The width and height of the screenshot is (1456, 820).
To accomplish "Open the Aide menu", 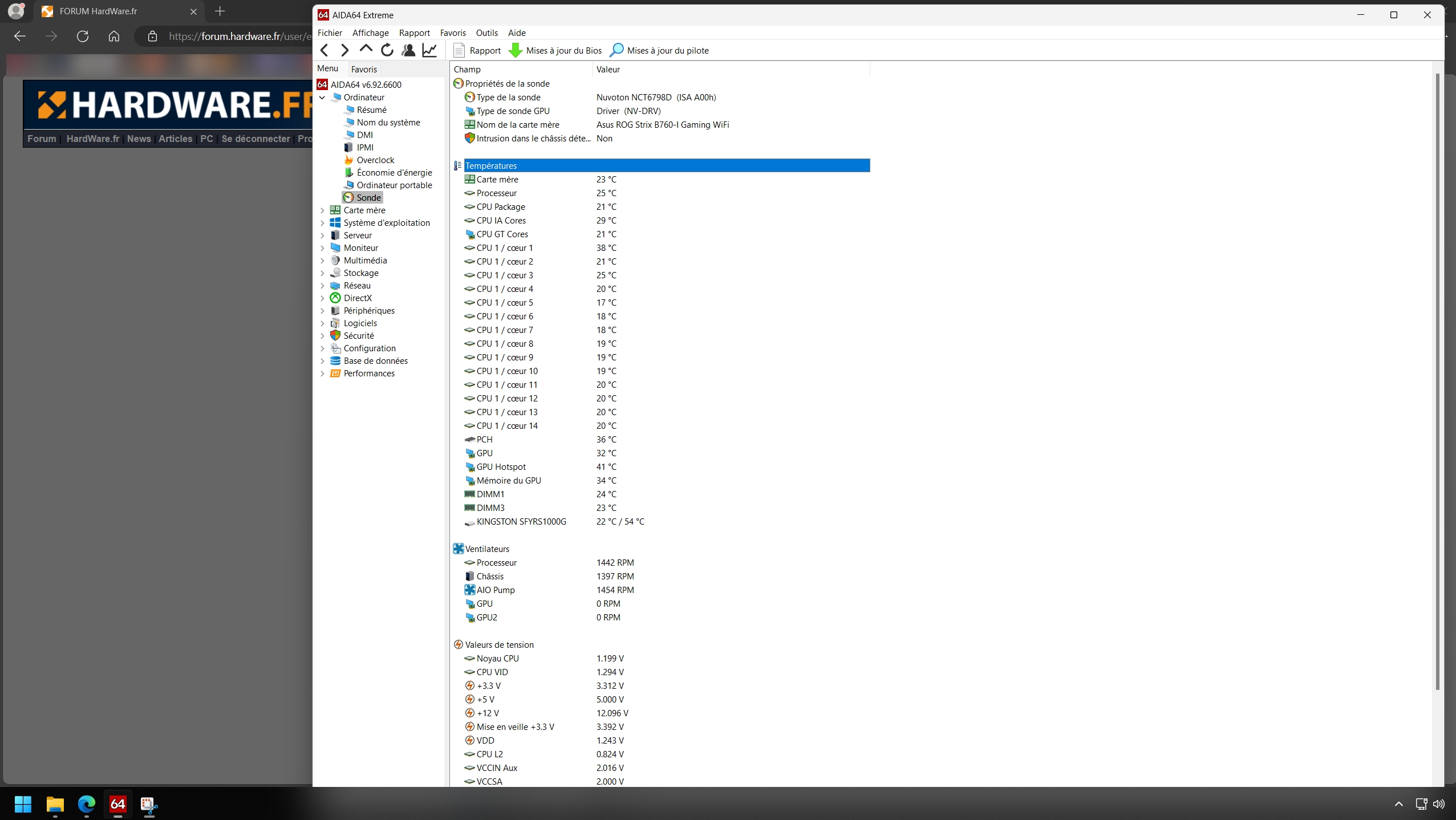I will click(x=517, y=33).
